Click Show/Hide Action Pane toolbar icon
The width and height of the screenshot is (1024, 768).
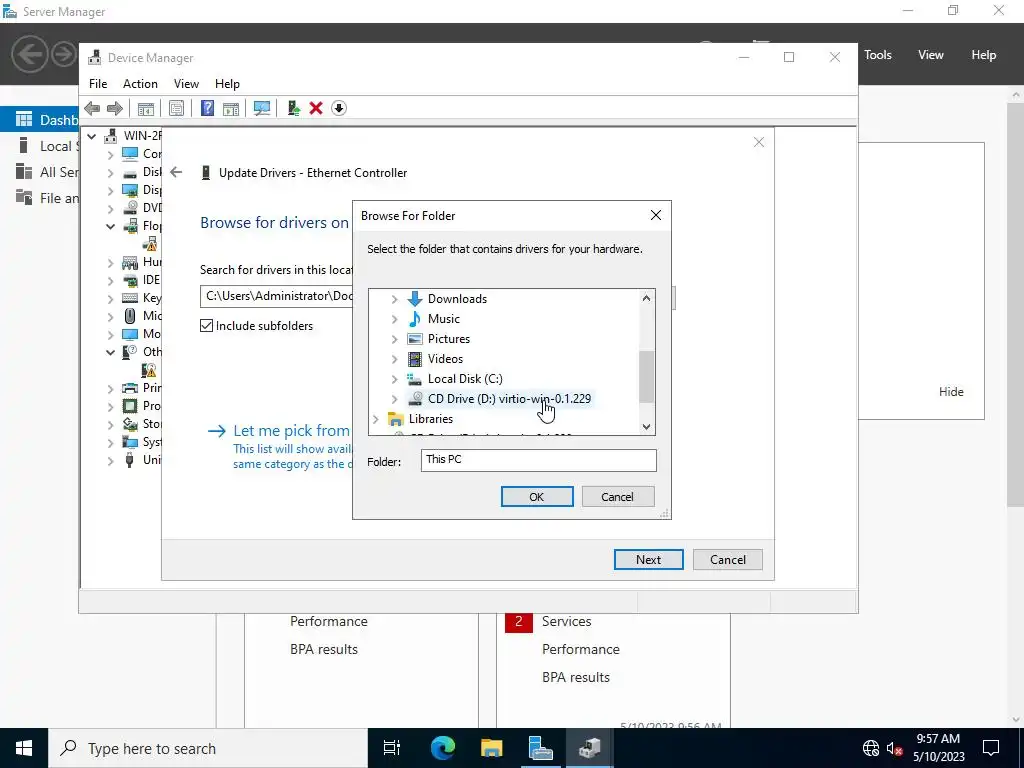[231, 108]
